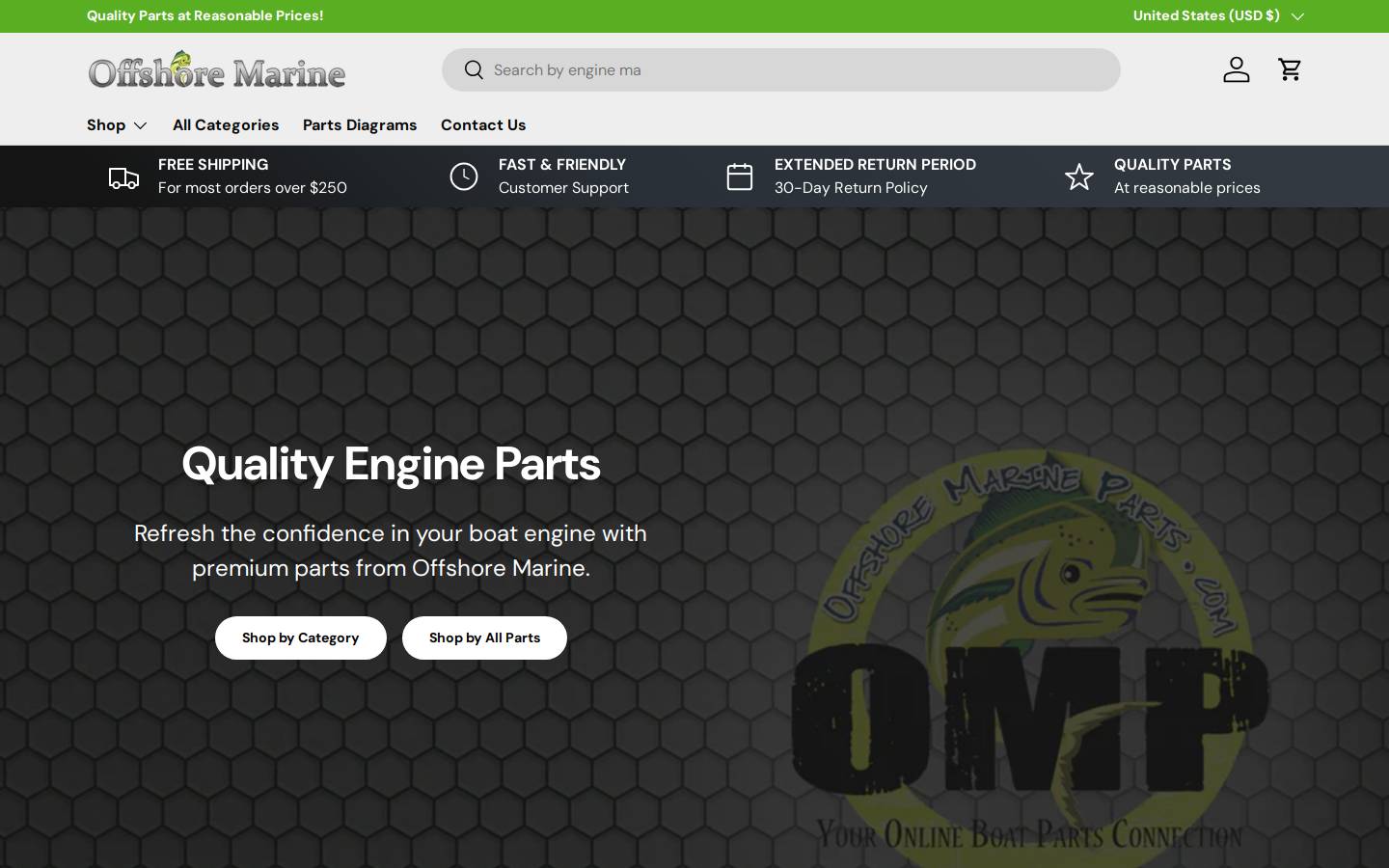1389x868 pixels.
Task: Open Contact Us menu item
Action: click(x=483, y=125)
